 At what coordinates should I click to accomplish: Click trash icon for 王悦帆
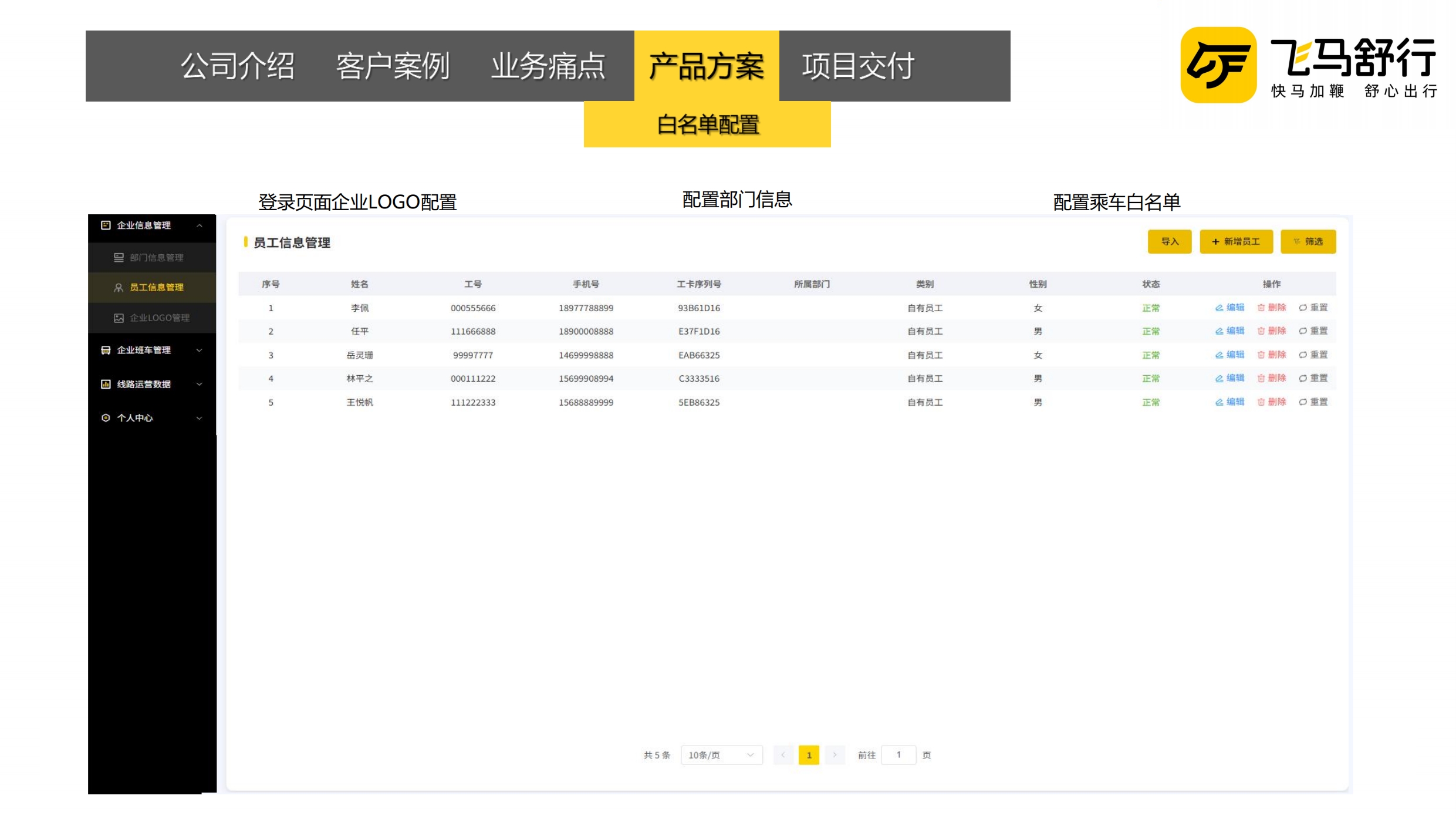point(1261,402)
